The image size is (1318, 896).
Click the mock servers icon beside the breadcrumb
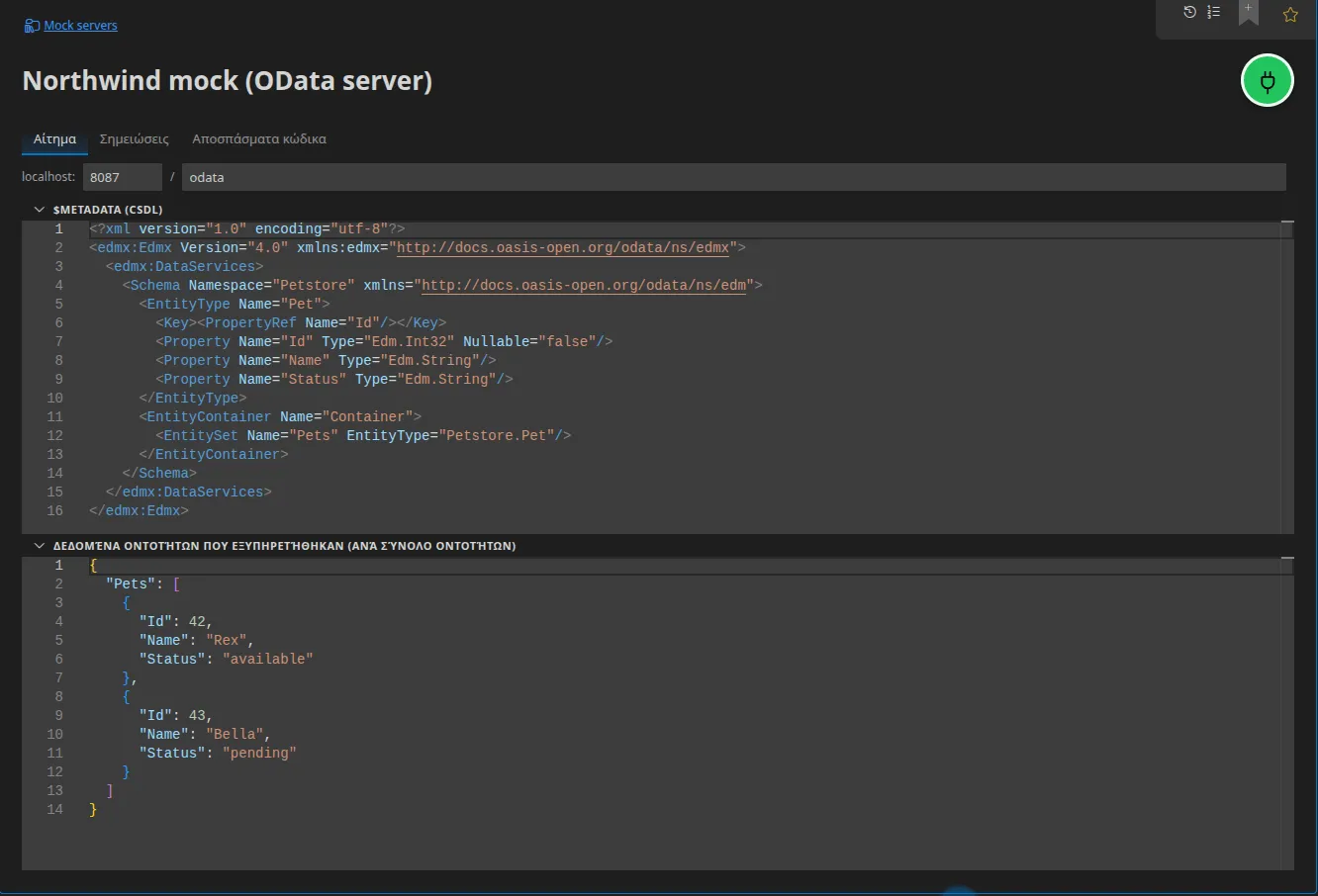click(32, 26)
